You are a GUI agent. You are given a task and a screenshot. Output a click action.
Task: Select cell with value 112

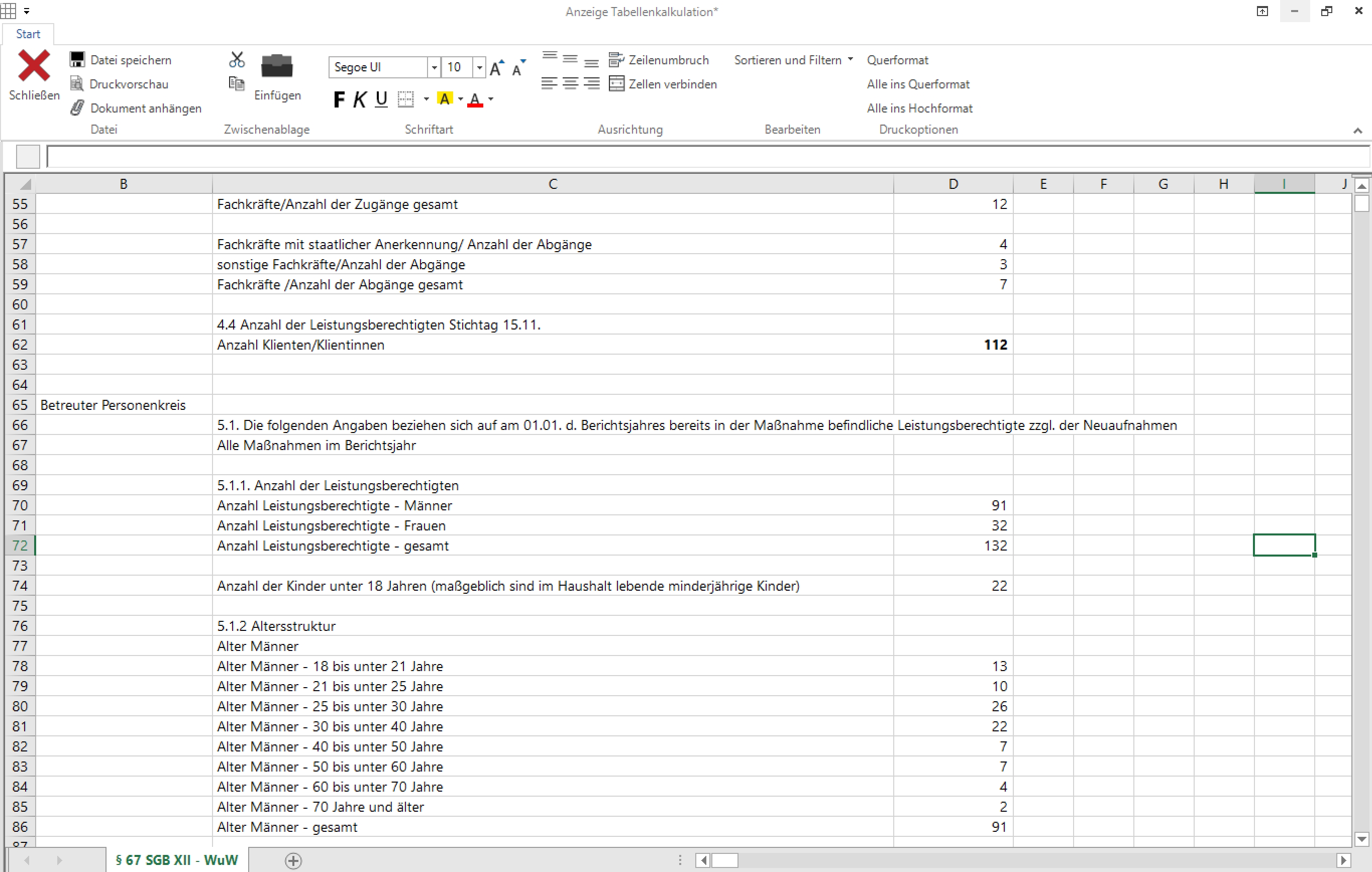[x=953, y=345]
